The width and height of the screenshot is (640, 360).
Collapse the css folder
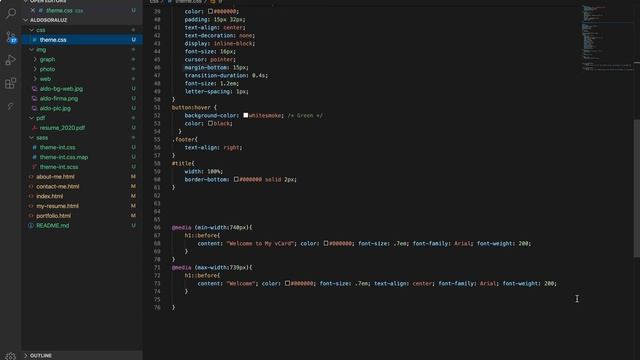pos(32,30)
